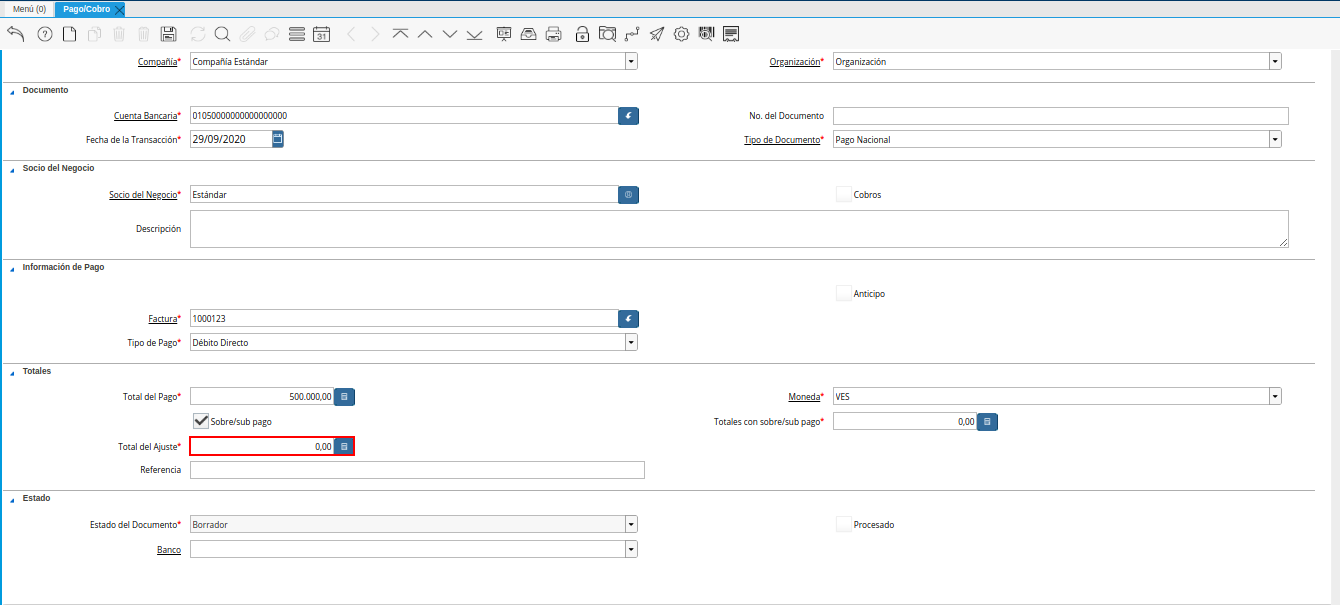This screenshot has height=605, width=1340.
Task: Click the padlock icon in toolbar
Action: [582, 34]
